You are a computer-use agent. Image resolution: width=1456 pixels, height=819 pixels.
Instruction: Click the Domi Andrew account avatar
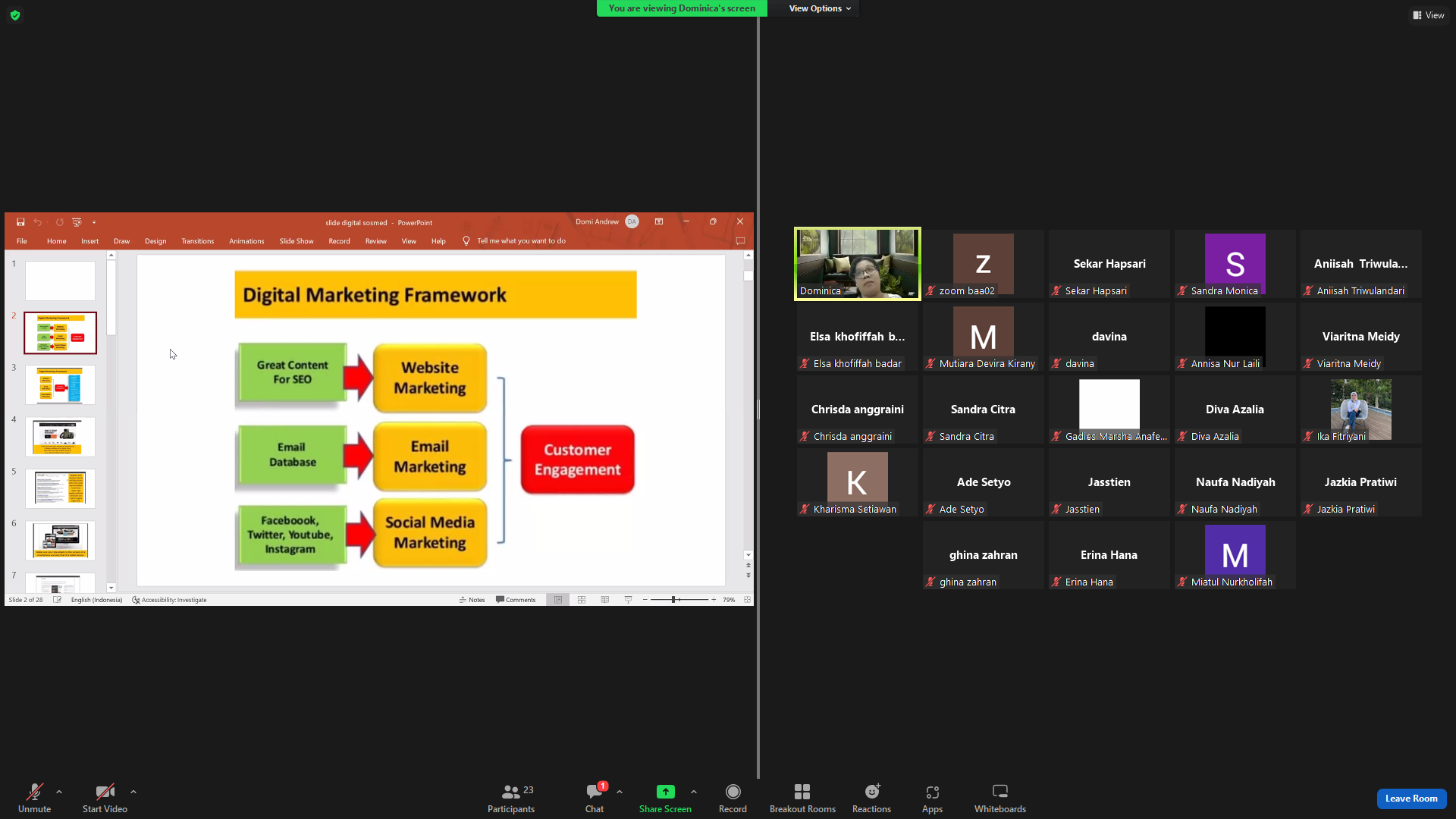tap(632, 221)
